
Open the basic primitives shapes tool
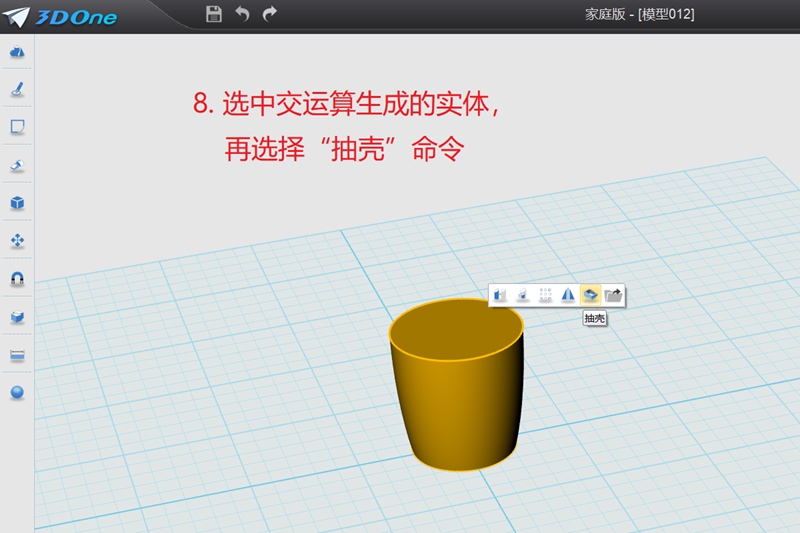pos(17,52)
